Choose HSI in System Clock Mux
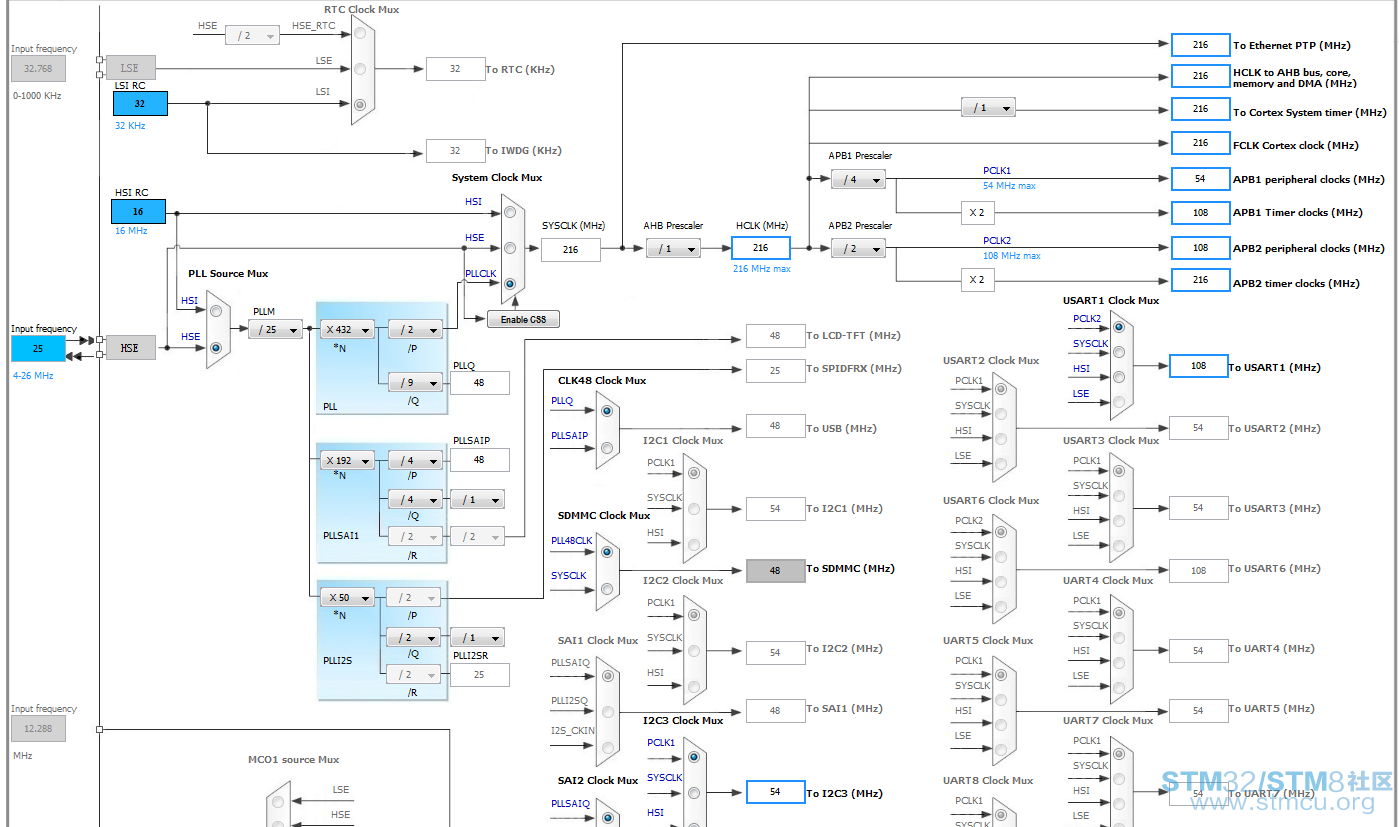This screenshot has width=1399, height=827. point(510,212)
